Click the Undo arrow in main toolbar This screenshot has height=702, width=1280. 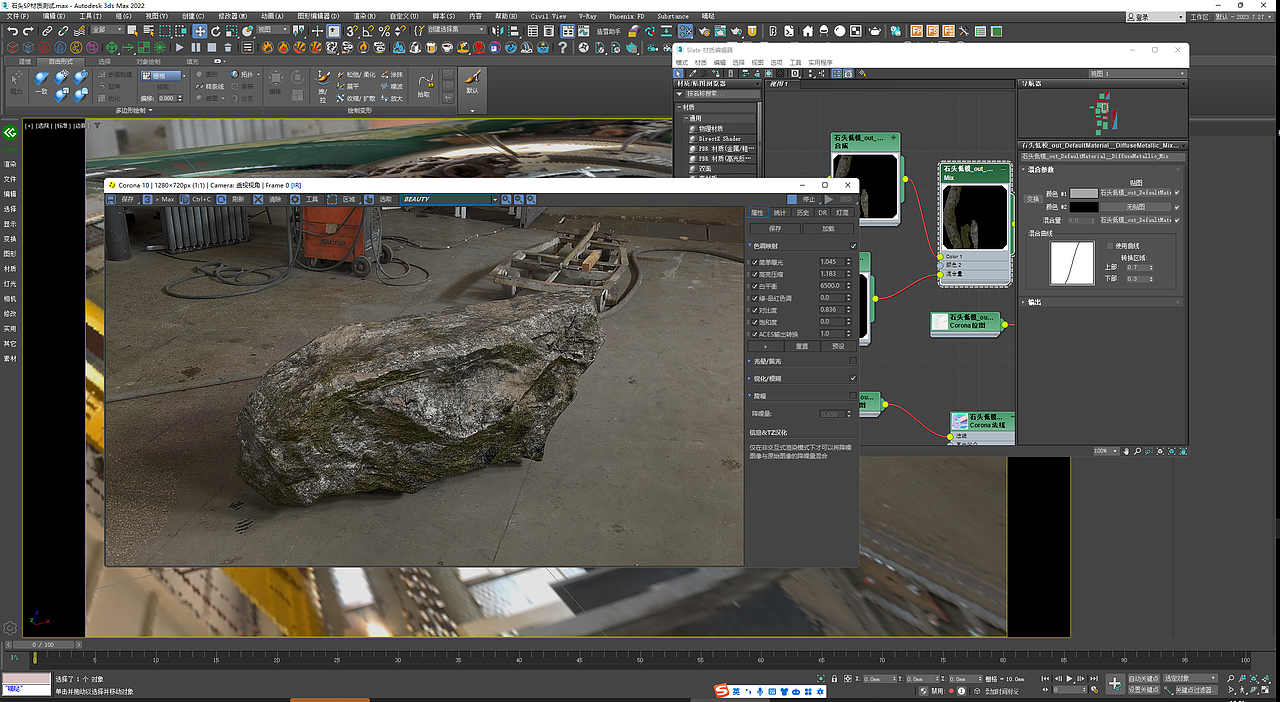[12, 32]
